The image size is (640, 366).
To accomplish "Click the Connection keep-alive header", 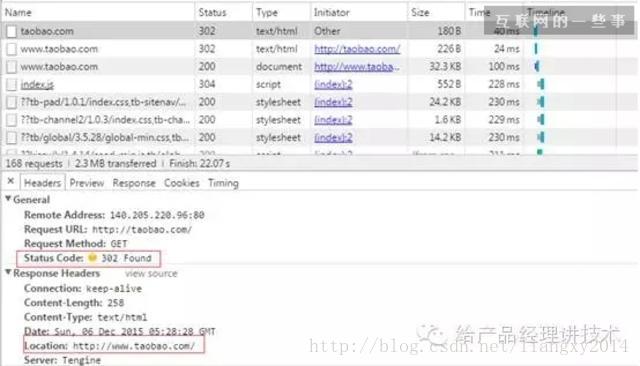I will pos(83,288).
